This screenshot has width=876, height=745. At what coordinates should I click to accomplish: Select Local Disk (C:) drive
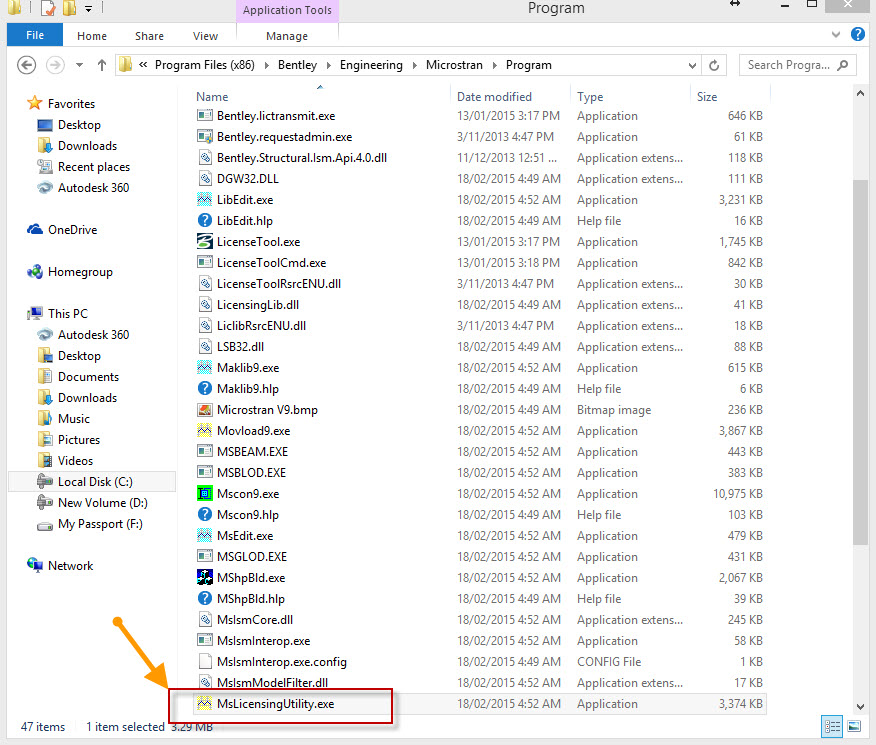92,481
